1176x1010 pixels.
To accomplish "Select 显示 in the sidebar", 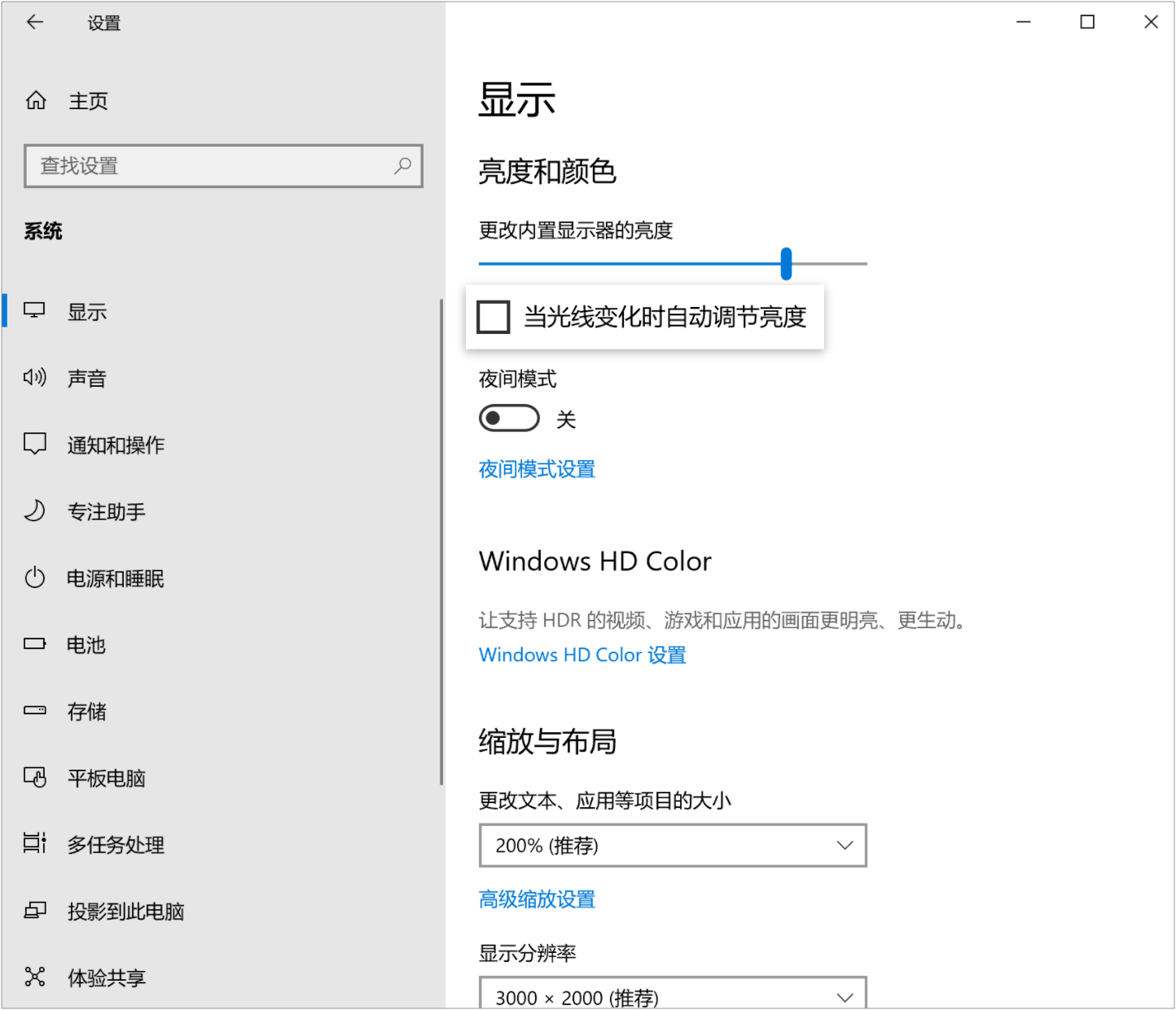I will [x=222, y=311].
